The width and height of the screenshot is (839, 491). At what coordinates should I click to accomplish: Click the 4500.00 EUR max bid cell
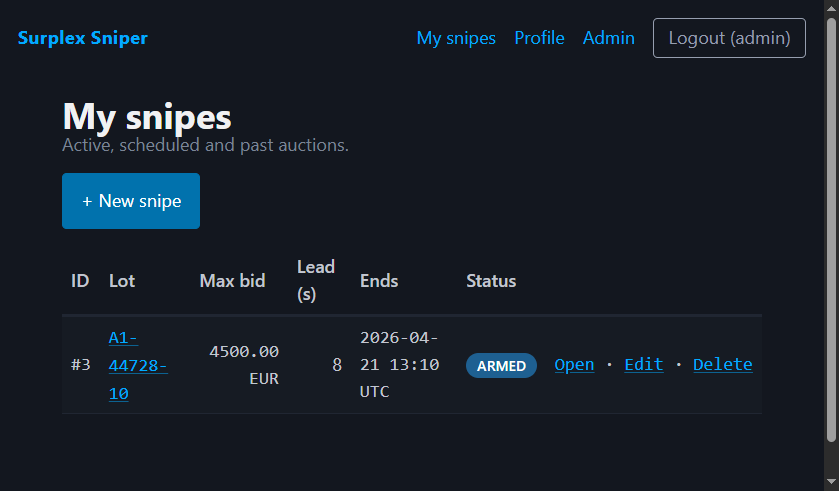point(243,365)
